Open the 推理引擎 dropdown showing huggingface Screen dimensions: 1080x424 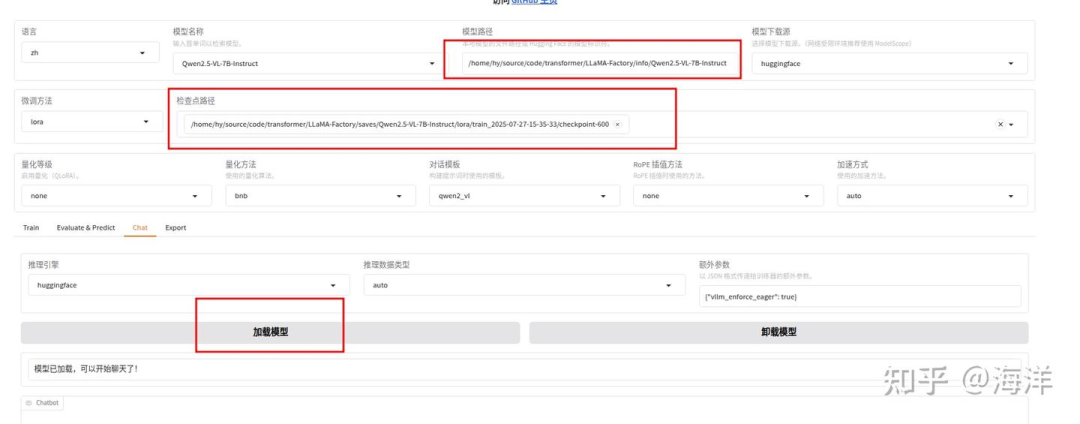(189, 285)
